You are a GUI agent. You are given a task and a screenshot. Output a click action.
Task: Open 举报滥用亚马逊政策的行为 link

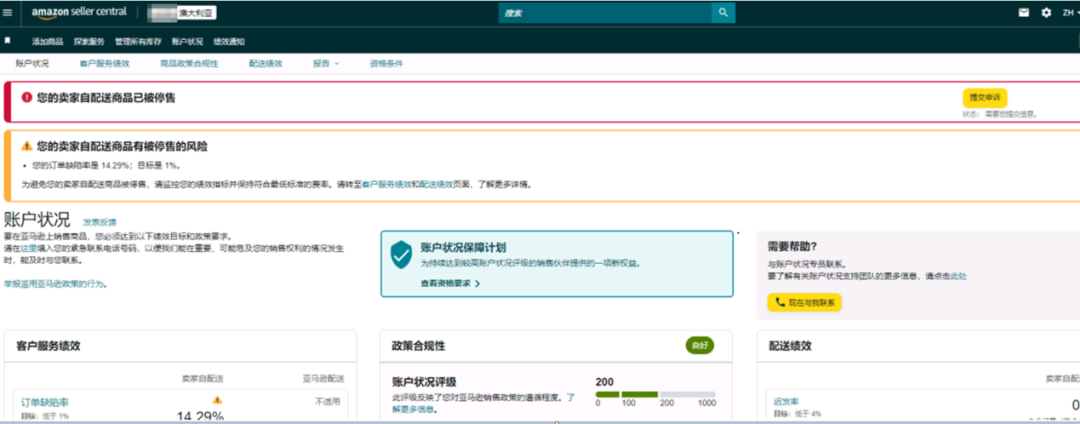click(x=54, y=283)
